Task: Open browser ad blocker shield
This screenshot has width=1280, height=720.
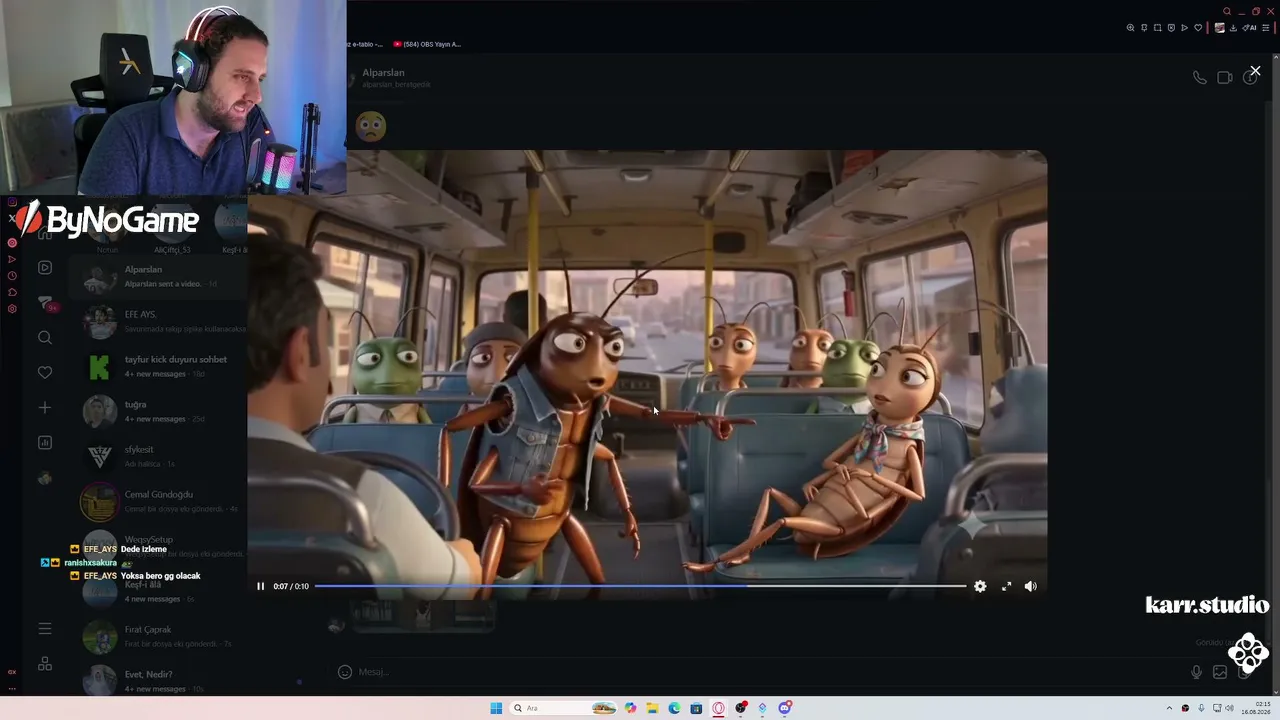Action: pyautogui.click(x=1171, y=28)
